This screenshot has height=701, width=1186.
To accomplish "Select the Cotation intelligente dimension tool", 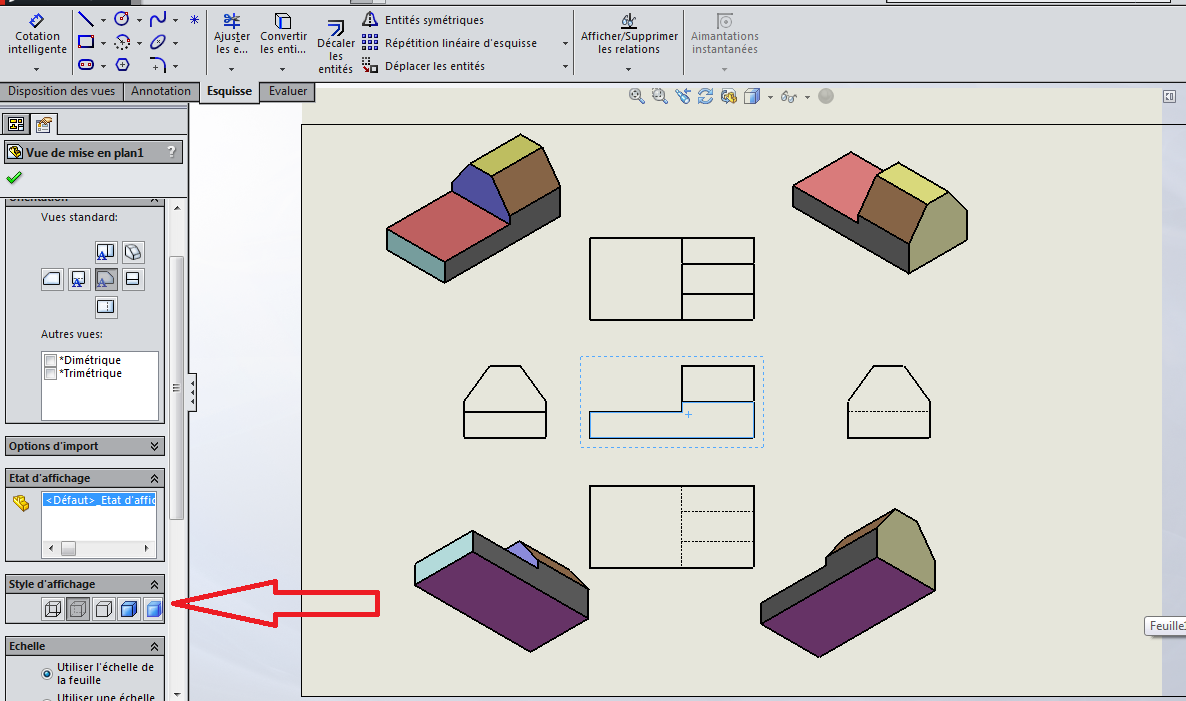I will tap(37, 35).
